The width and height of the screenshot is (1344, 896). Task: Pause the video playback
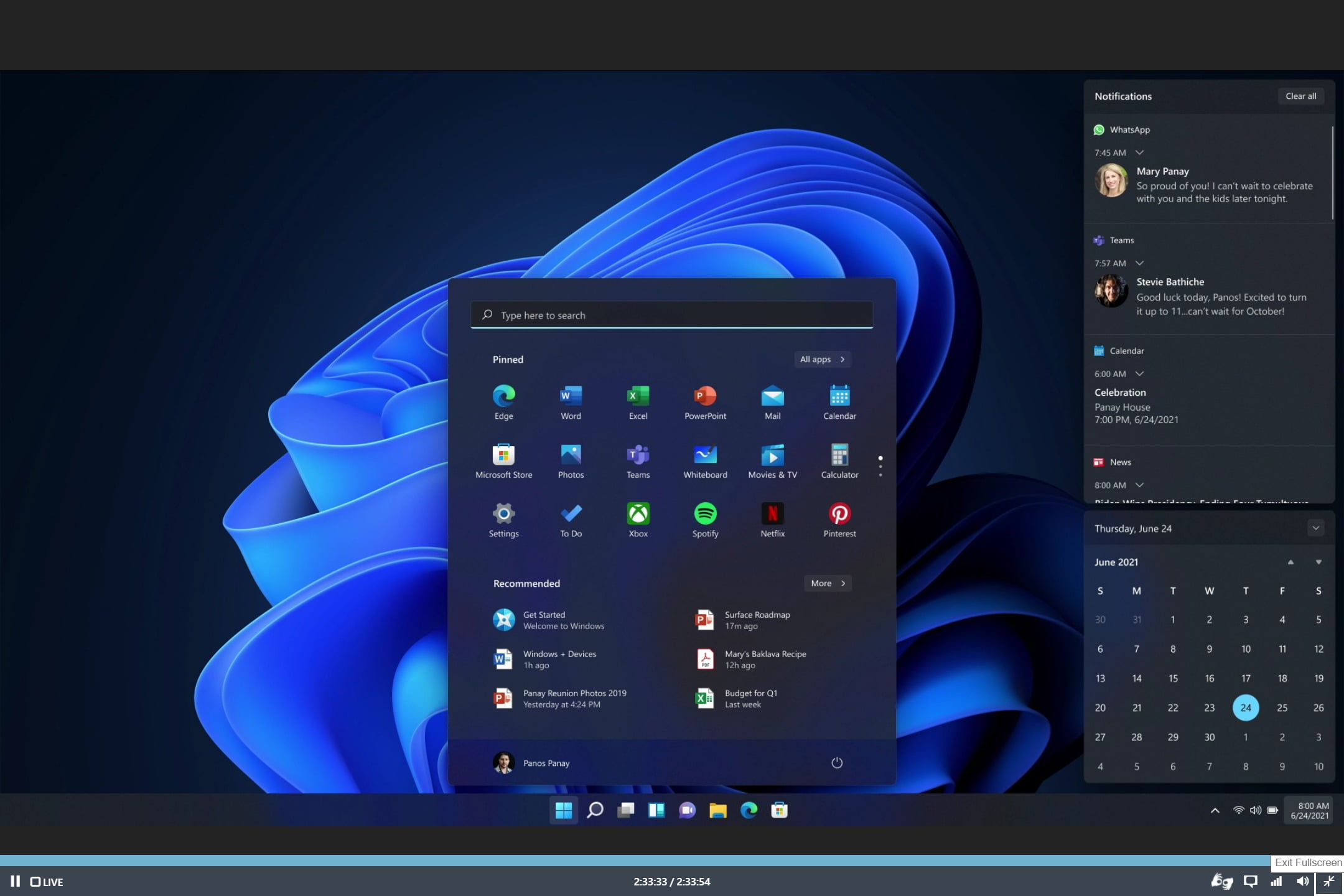[x=16, y=881]
